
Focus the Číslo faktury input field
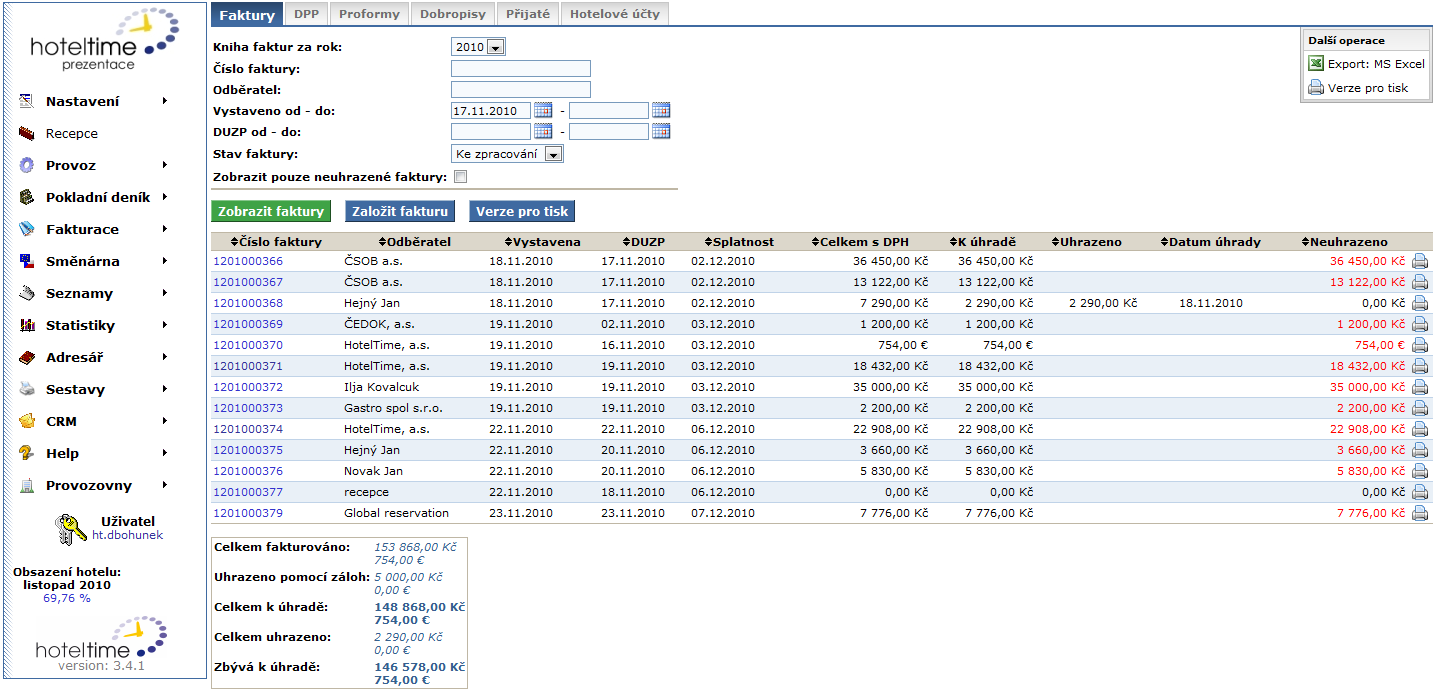(521, 68)
